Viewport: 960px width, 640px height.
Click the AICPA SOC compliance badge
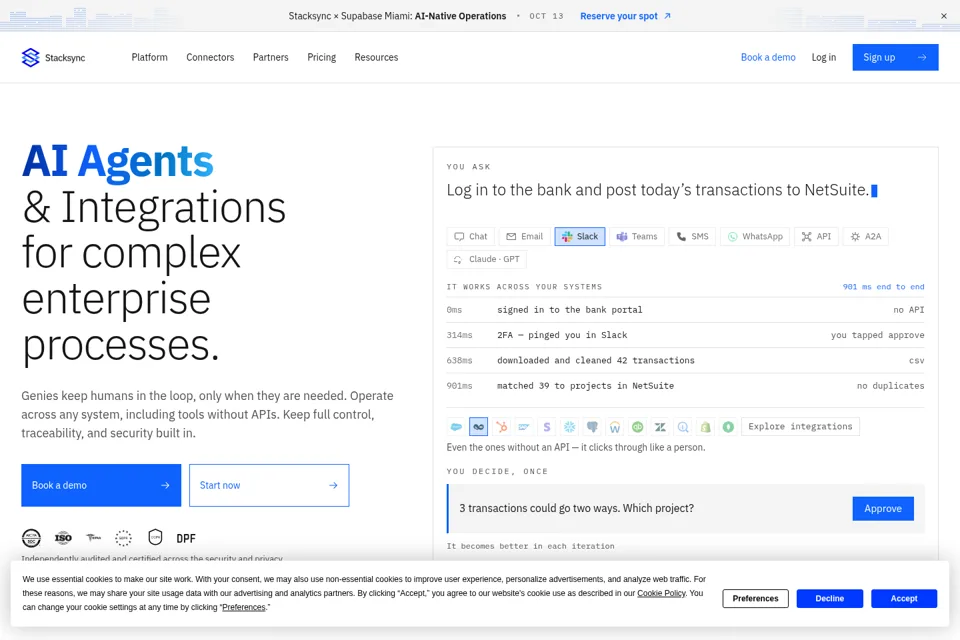pos(31,538)
